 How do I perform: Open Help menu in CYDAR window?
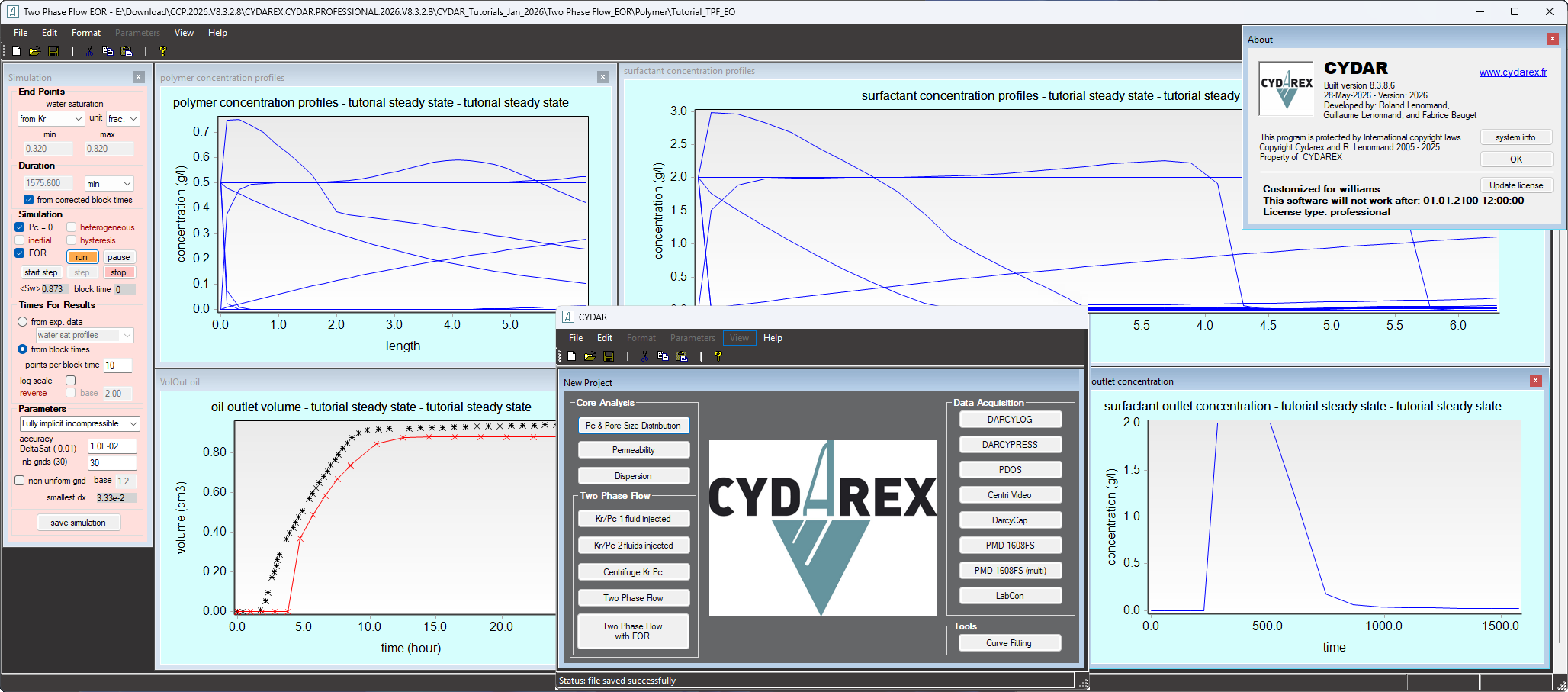[x=773, y=338]
